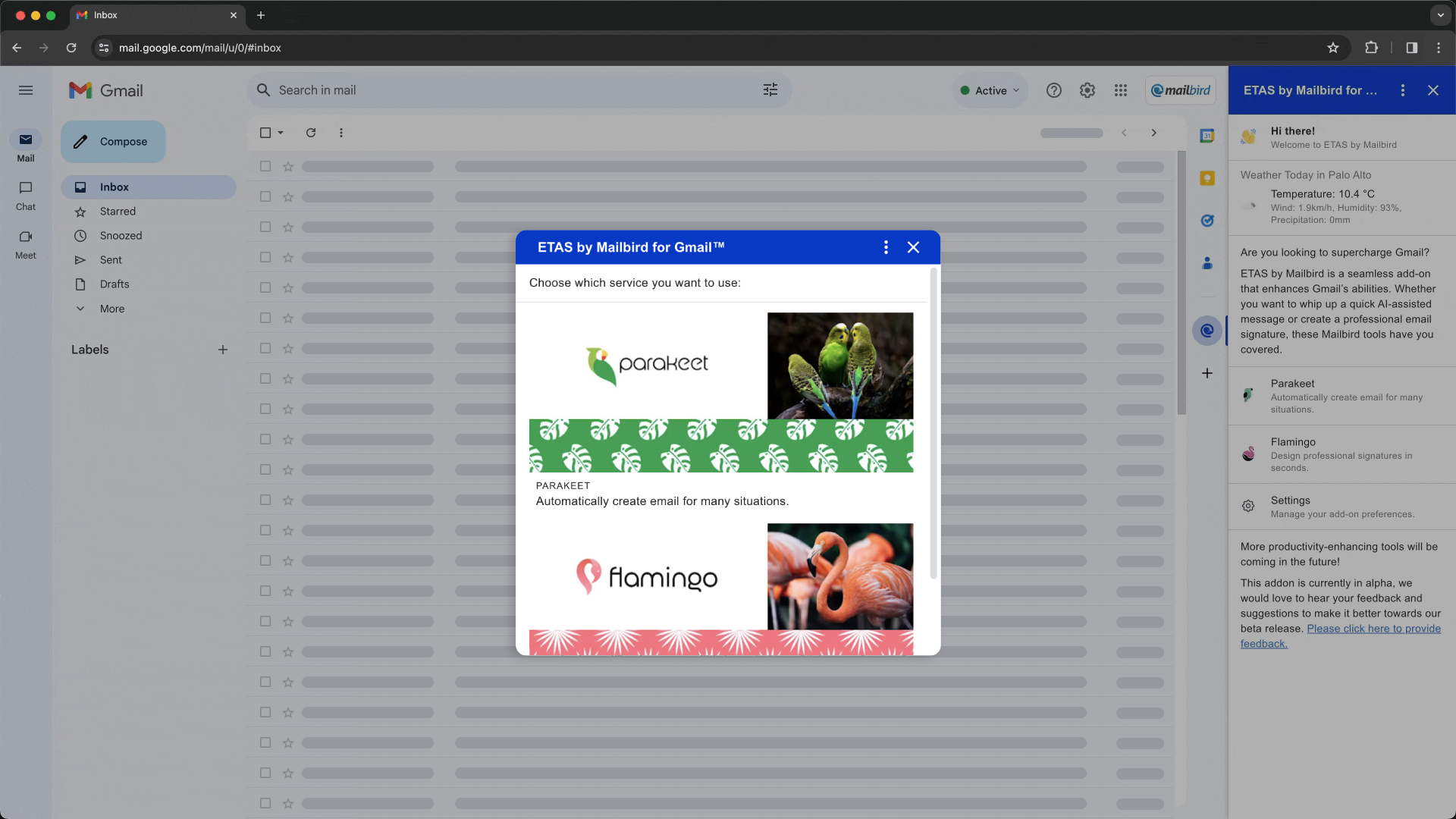Close the ETAS by Mailbird dialog

coord(913,247)
